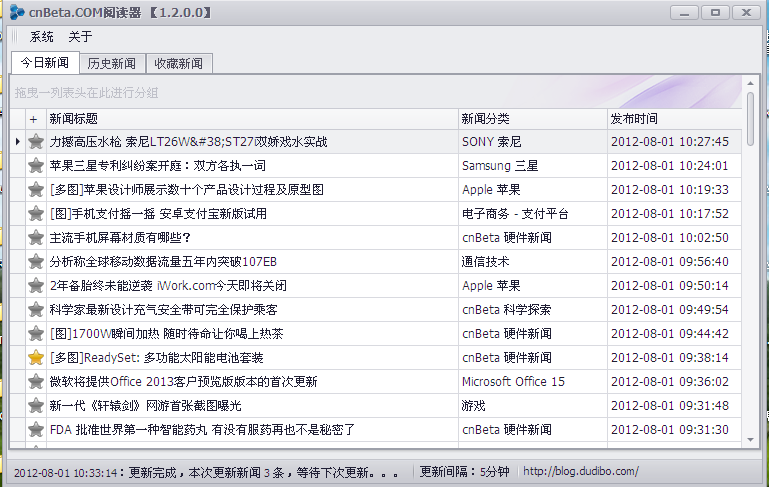Switch to the 历史新闻 tab
The height and width of the screenshot is (487, 769).
point(112,64)
